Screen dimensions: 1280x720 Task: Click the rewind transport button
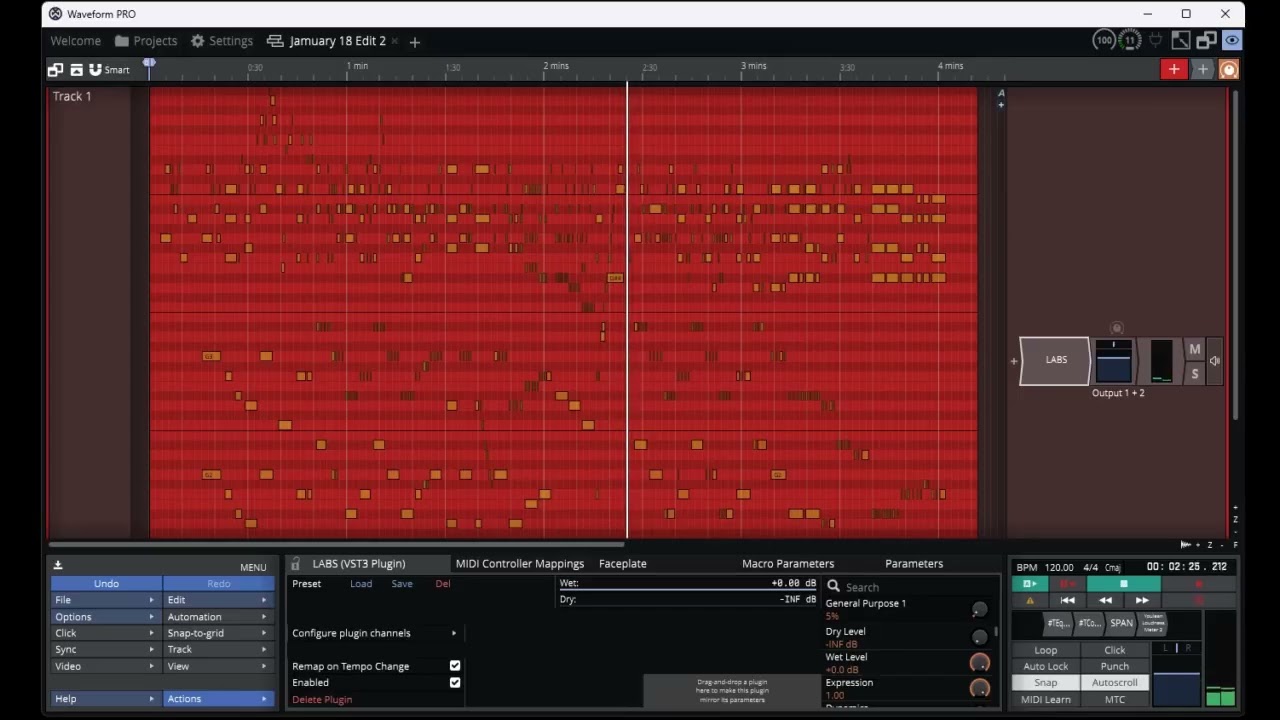[1105, 600]
